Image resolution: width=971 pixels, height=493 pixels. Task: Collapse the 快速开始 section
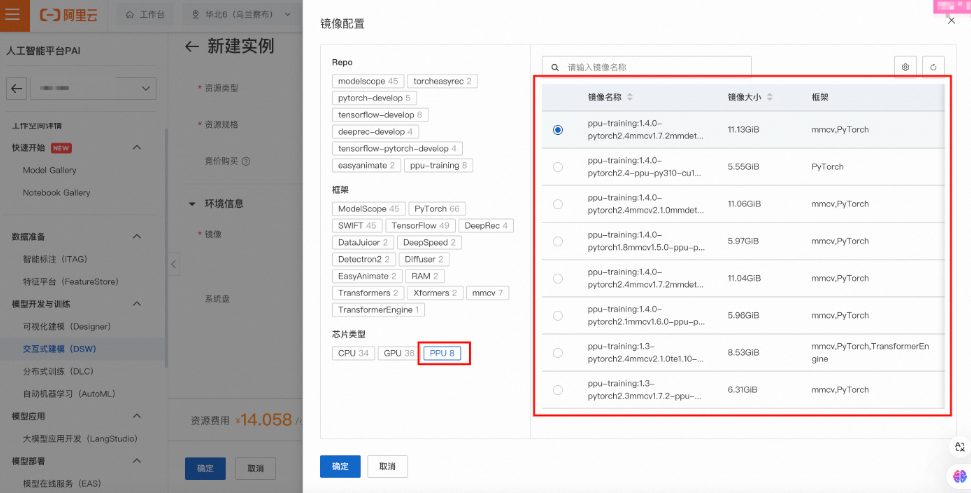click(137, 147)
